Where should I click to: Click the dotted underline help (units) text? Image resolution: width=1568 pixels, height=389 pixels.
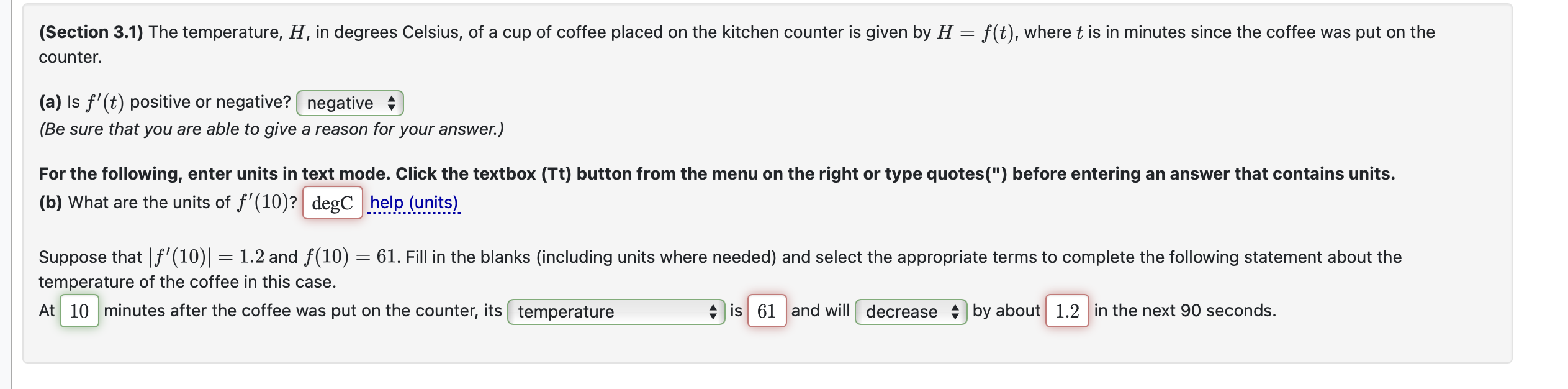click(414, 201)
